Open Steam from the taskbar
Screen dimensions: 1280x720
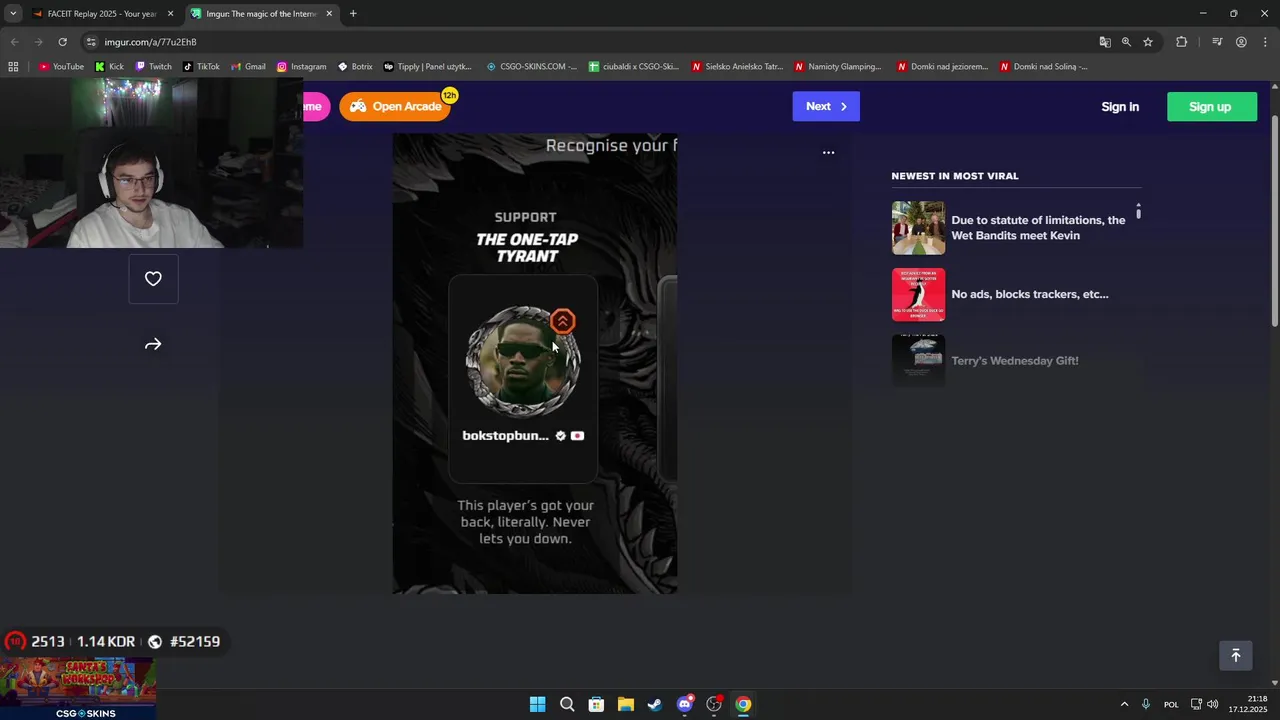coord(655,704)
